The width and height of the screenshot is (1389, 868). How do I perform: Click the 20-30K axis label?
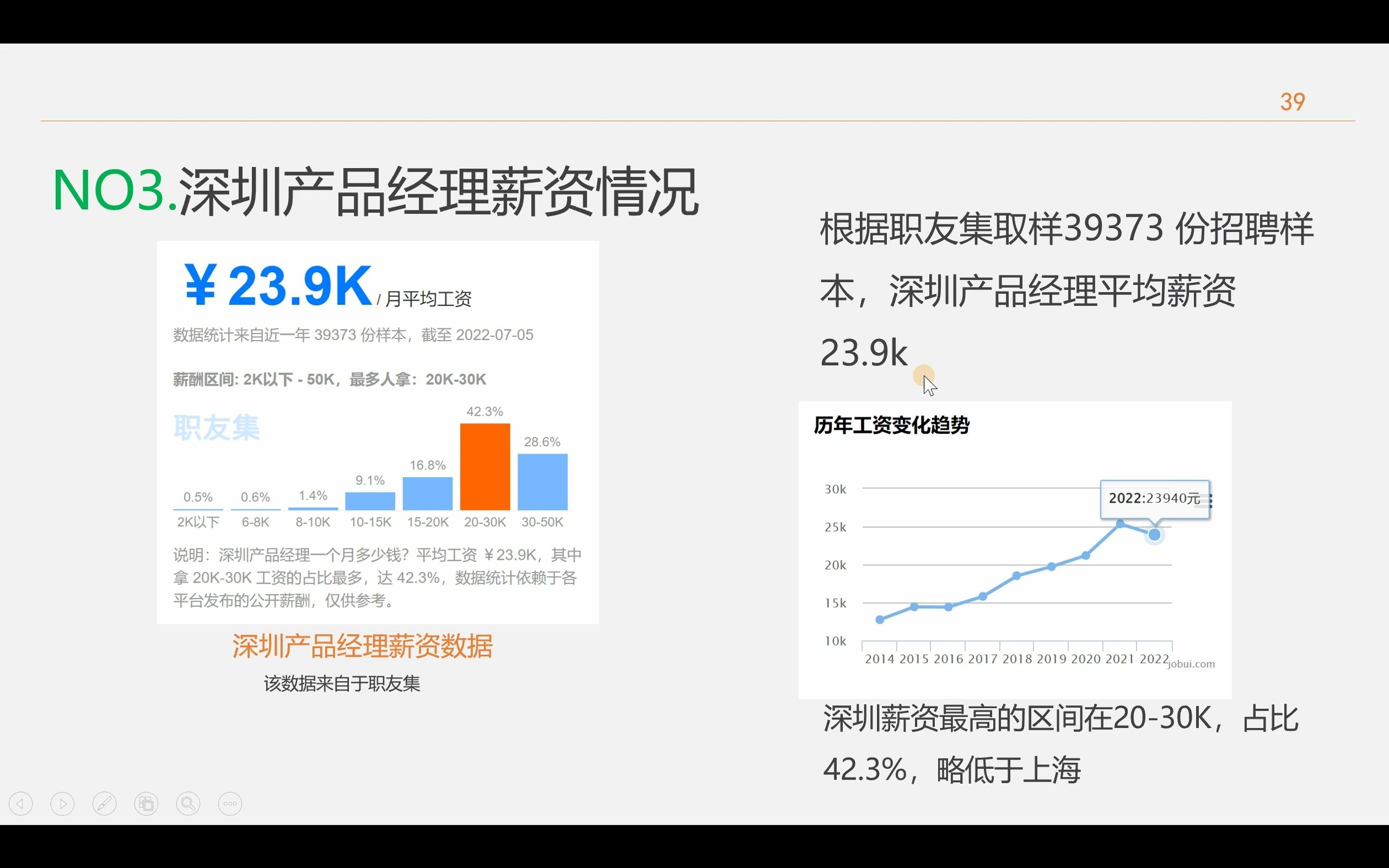click(485, 522)
